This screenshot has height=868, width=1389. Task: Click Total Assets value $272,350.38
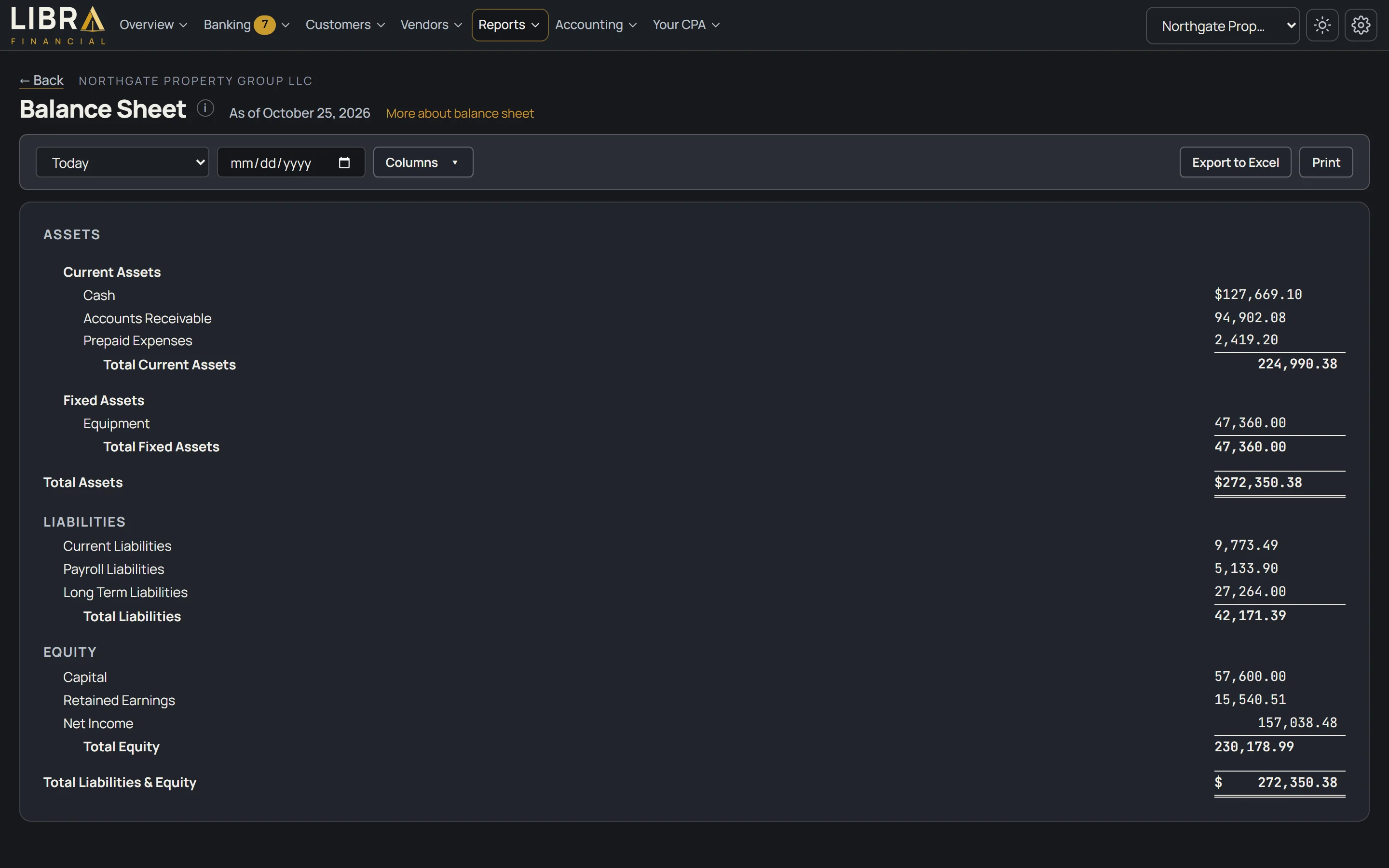(1258, 482)
